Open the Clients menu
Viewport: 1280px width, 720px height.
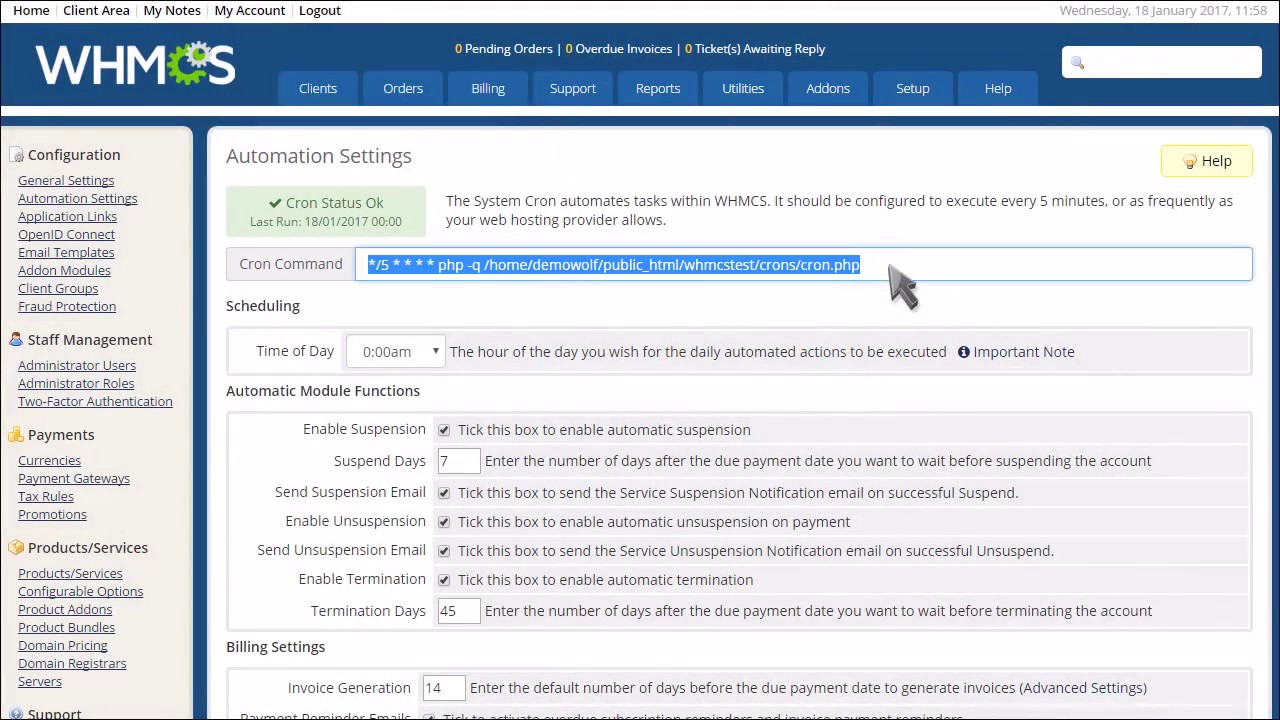coord(318,88)
